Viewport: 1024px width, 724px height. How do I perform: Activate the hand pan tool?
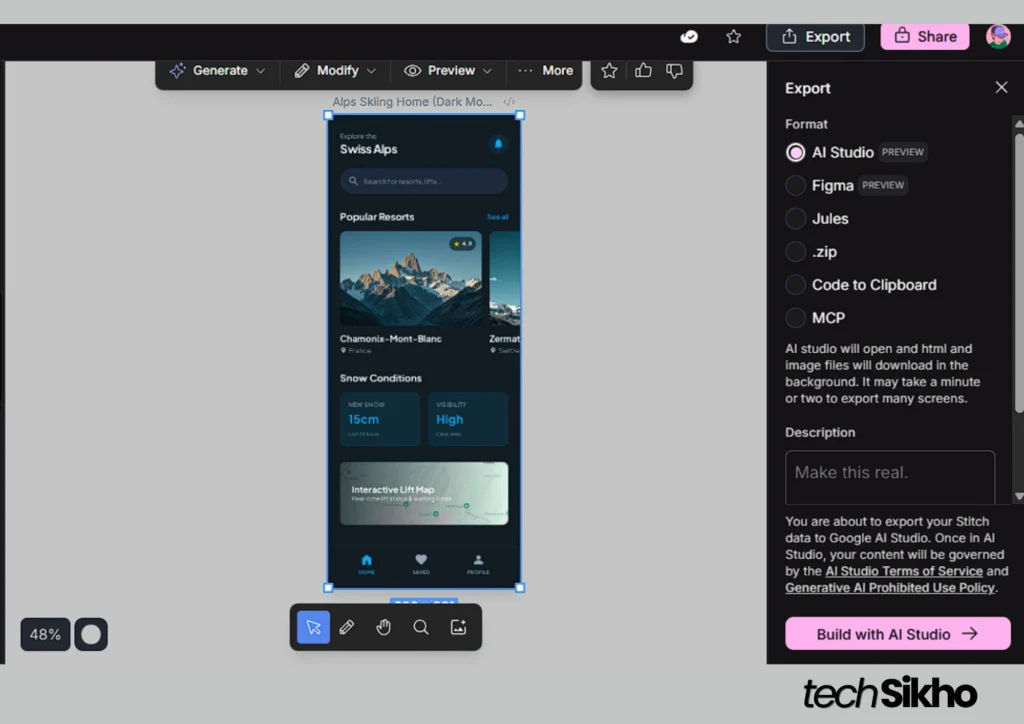tap(384, 627)
